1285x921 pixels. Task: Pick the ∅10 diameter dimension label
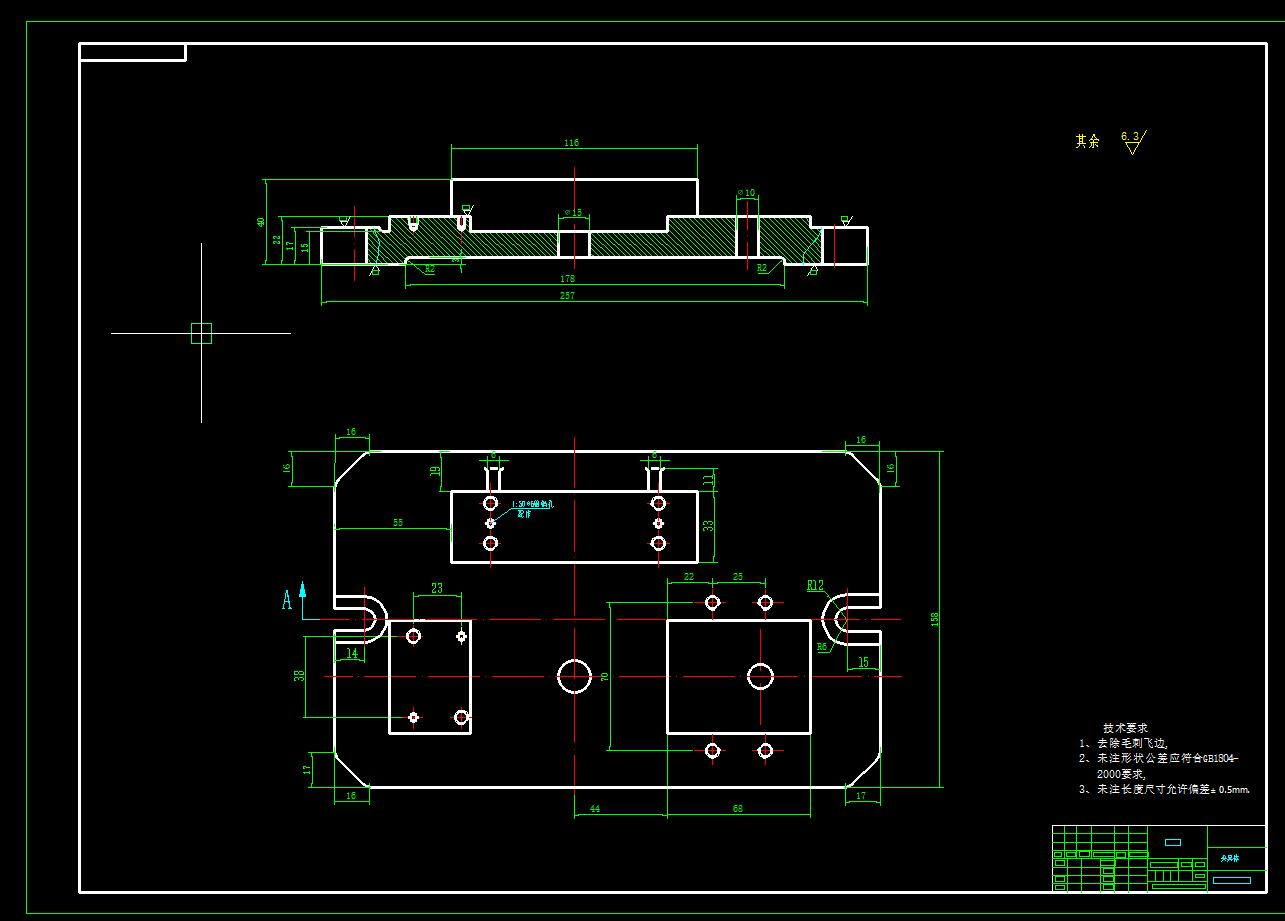tap(746, 193)
